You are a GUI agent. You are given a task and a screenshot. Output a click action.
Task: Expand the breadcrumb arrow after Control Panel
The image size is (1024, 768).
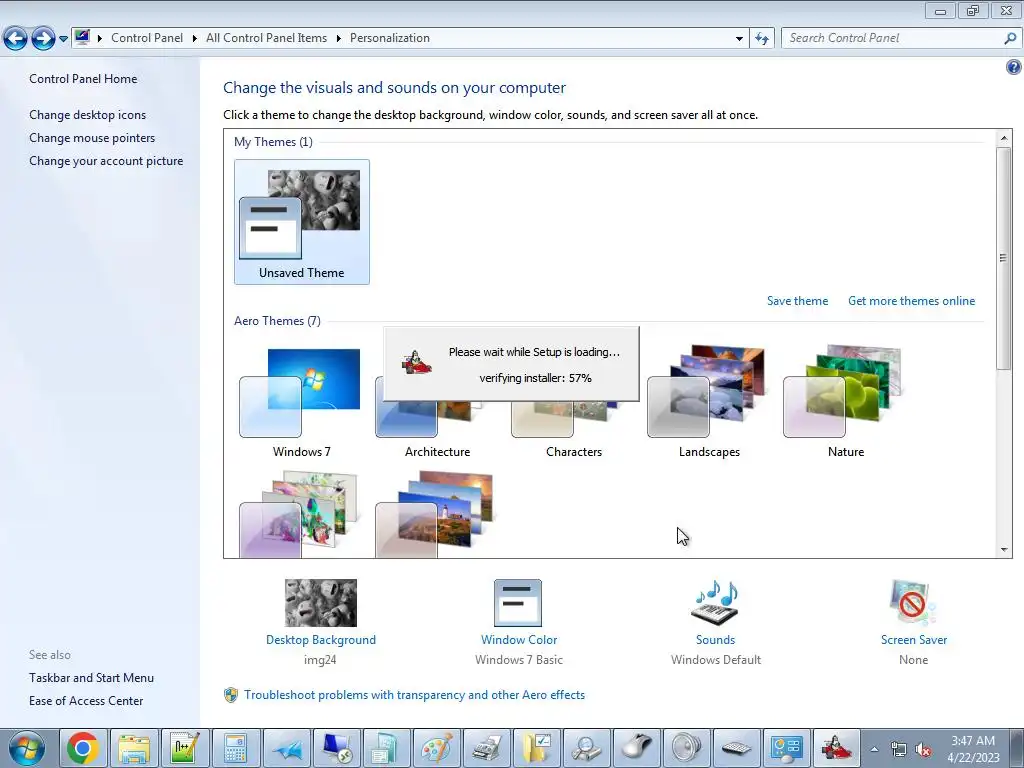tap(195, 39)
